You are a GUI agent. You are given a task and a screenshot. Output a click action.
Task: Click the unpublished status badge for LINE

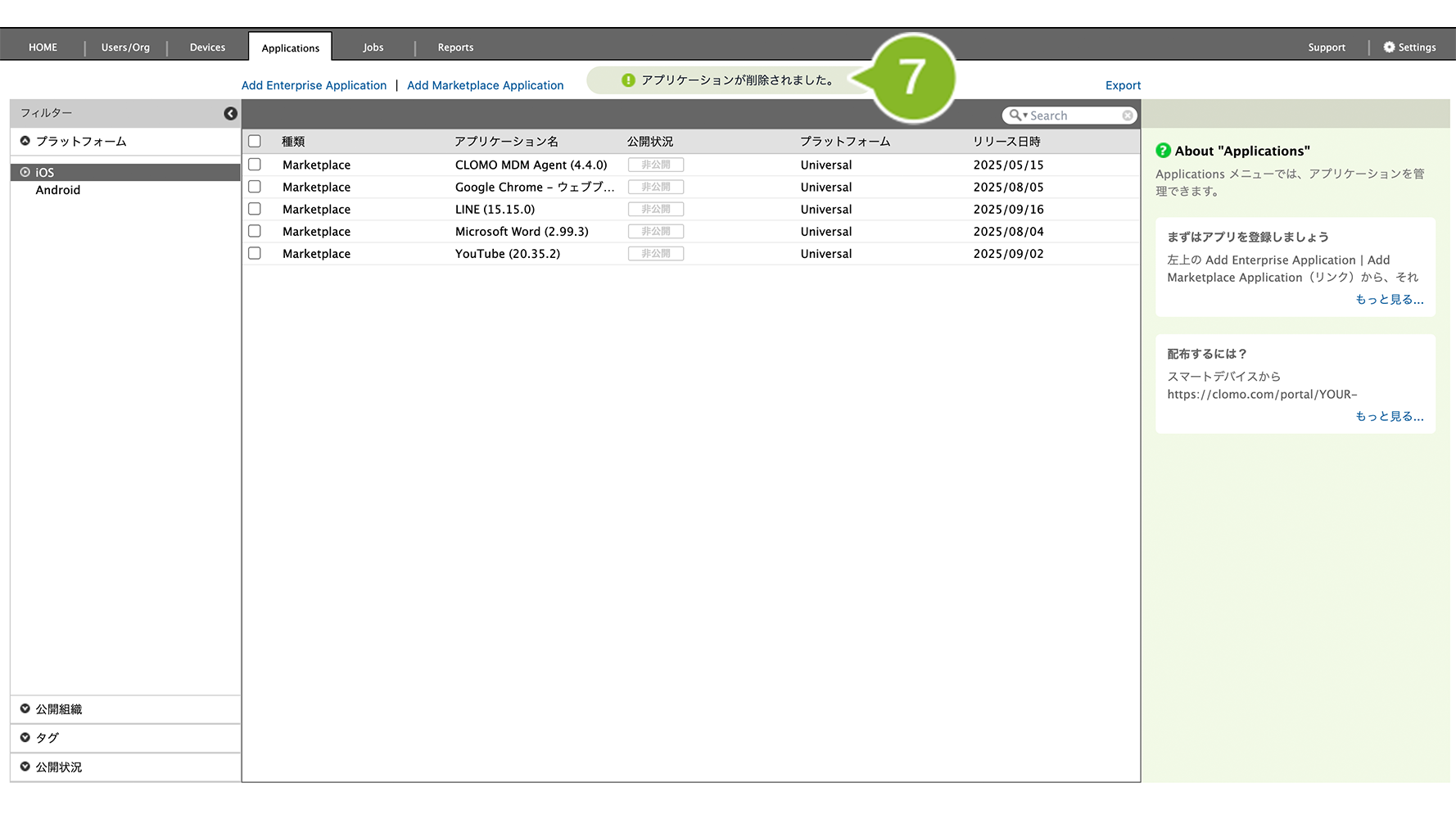(x=655, y=210)
